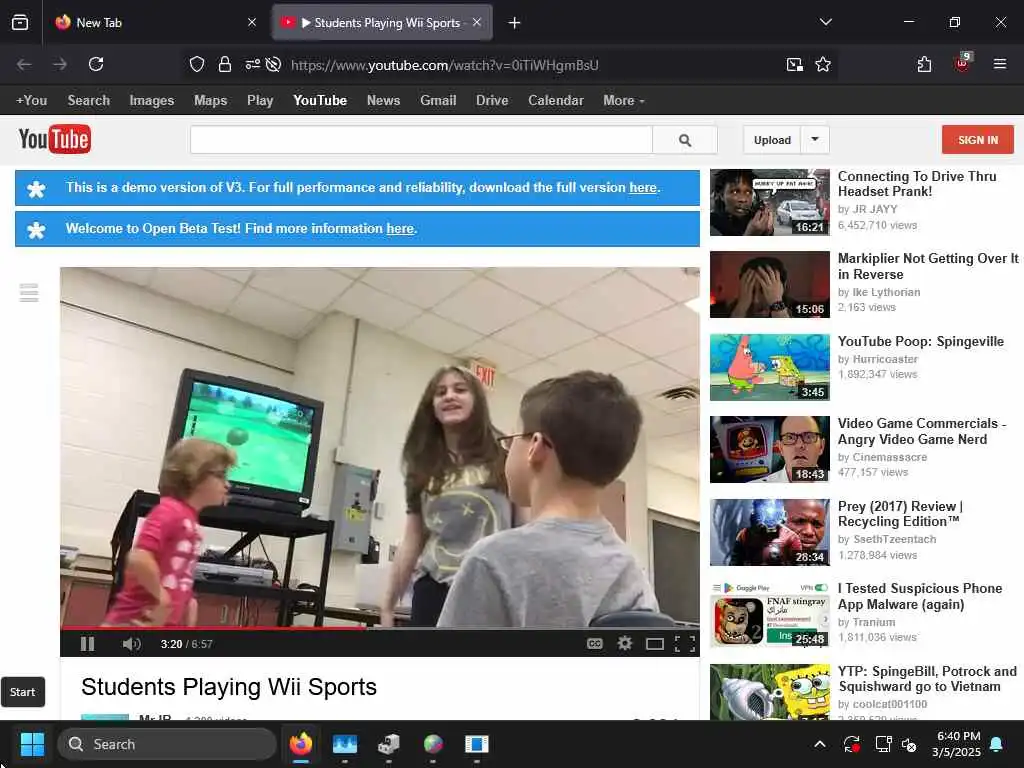Open Firefox from the taskbar
The width and height of the screenshot is (1024, 768).
coord(301,744)
